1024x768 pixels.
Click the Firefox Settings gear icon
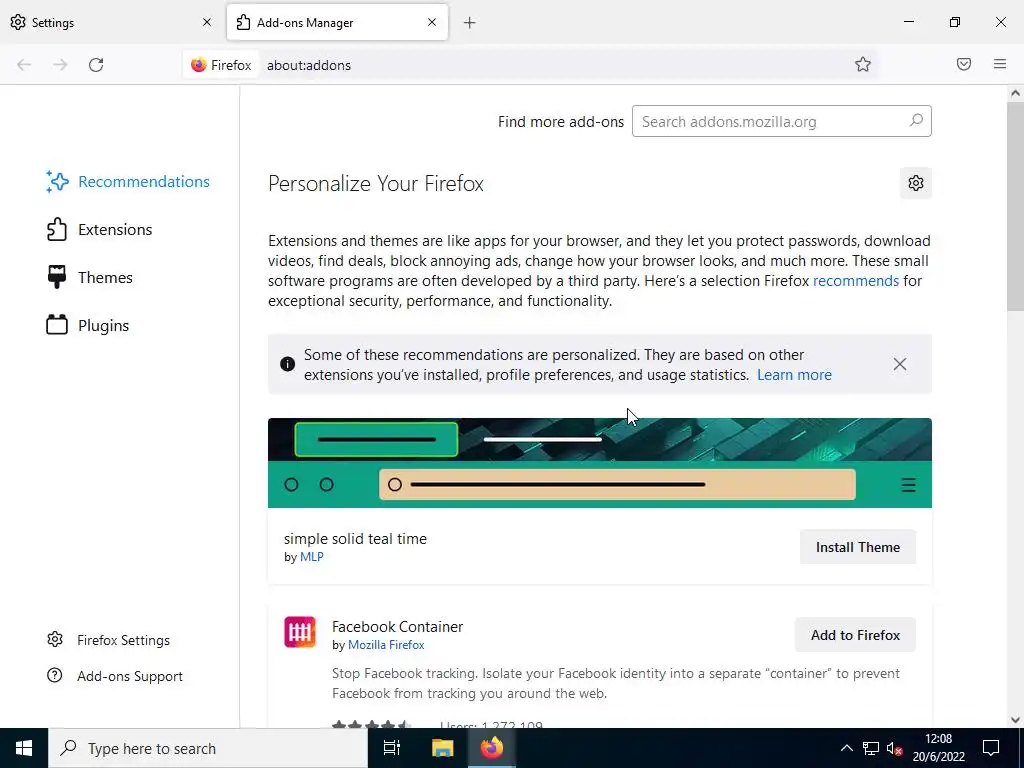[55, 639]
